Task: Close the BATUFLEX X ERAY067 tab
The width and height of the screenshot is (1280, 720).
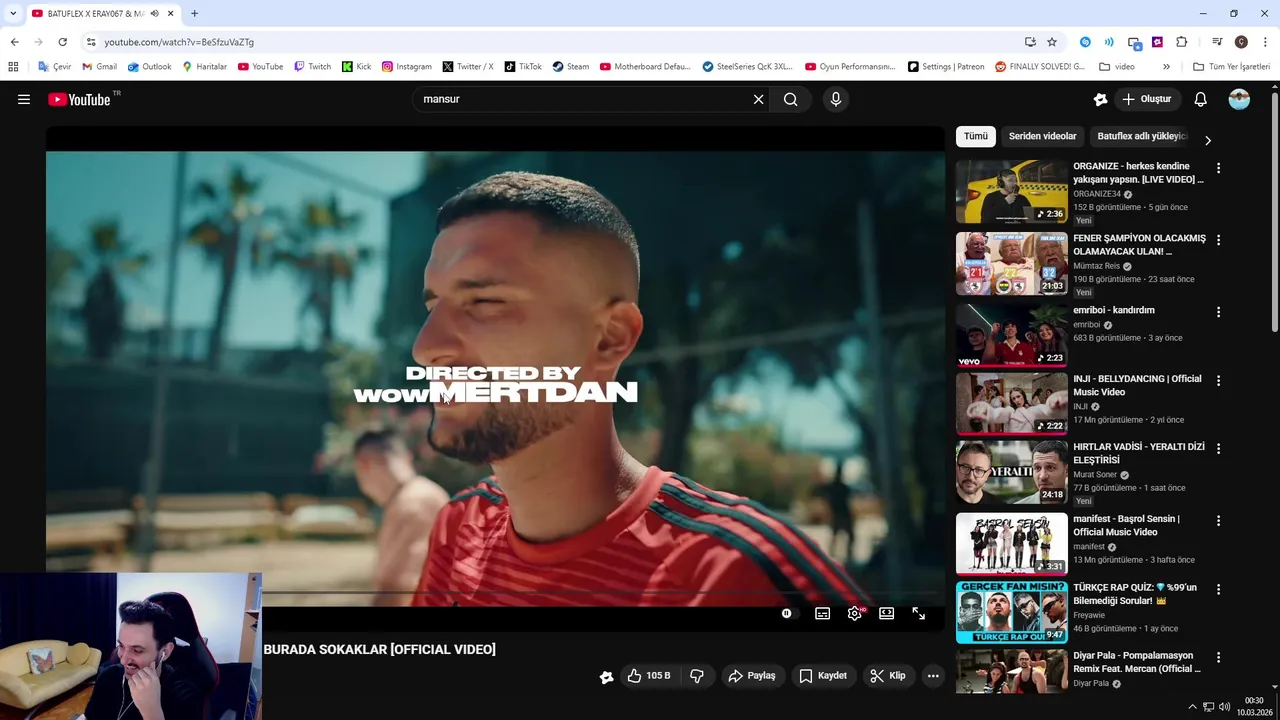Action: pos(171,13)
